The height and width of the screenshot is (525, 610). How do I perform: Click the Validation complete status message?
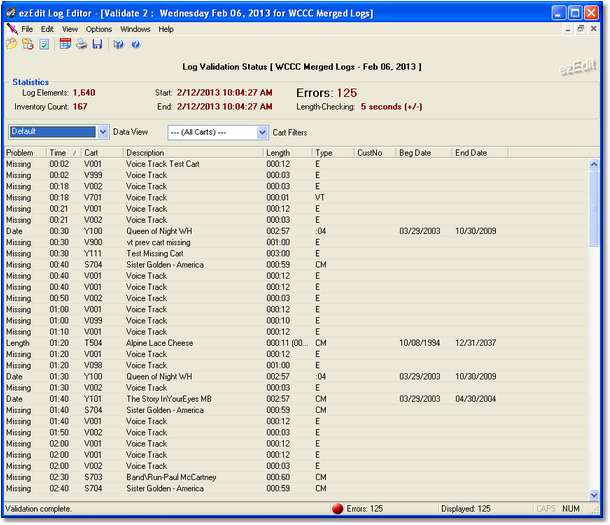coord(38,509)
